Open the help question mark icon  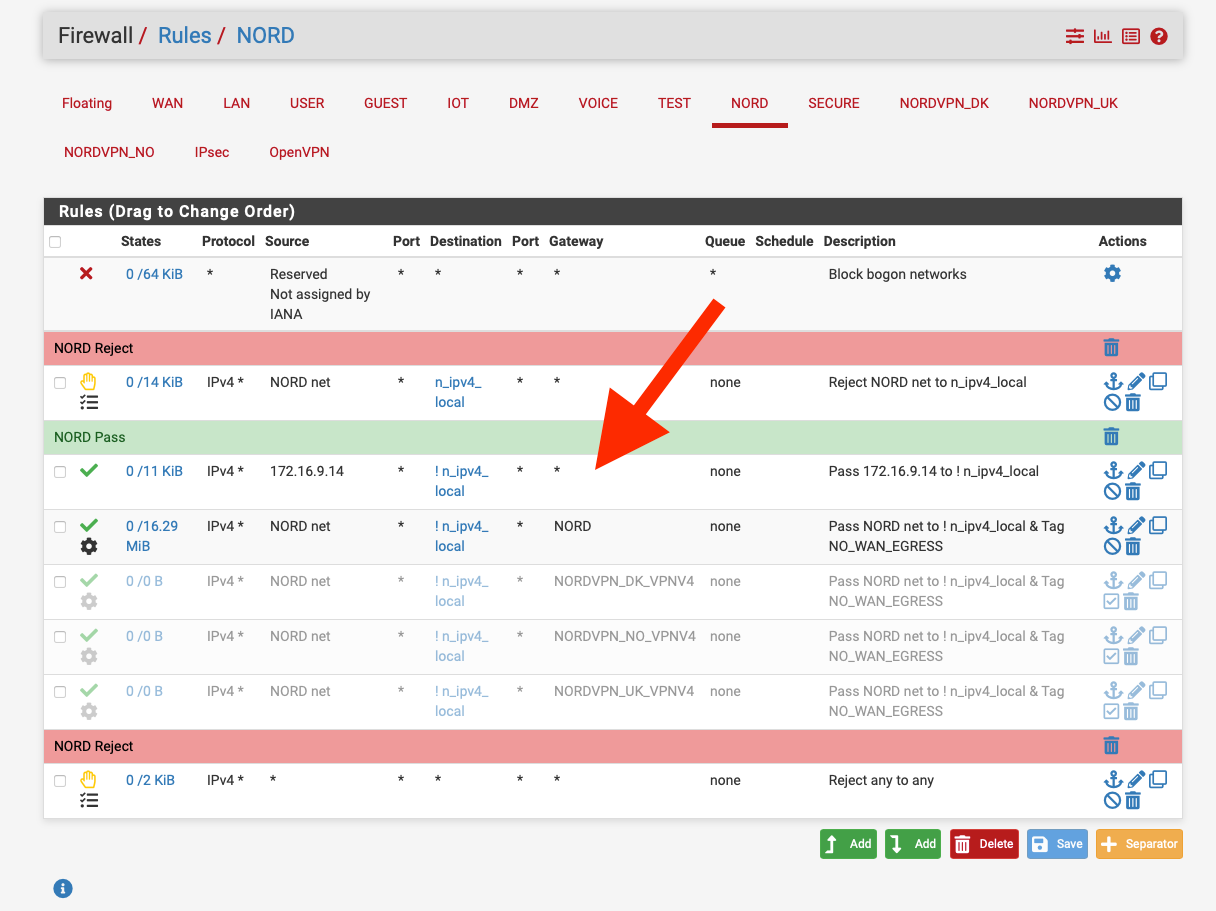pyautogui.click(x=1159, y=36)
